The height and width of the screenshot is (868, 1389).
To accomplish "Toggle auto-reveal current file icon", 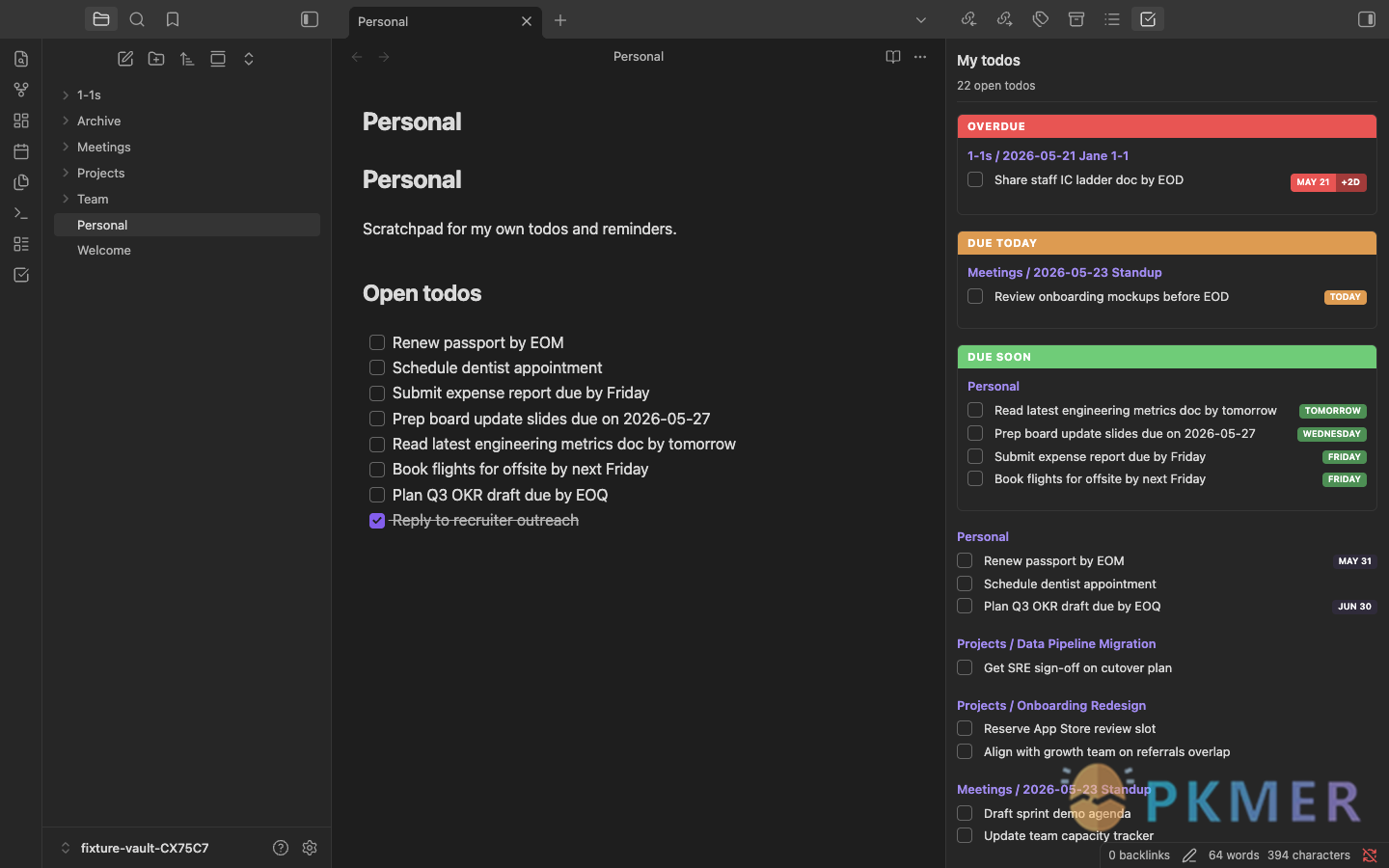I will (x=218, y=59).
